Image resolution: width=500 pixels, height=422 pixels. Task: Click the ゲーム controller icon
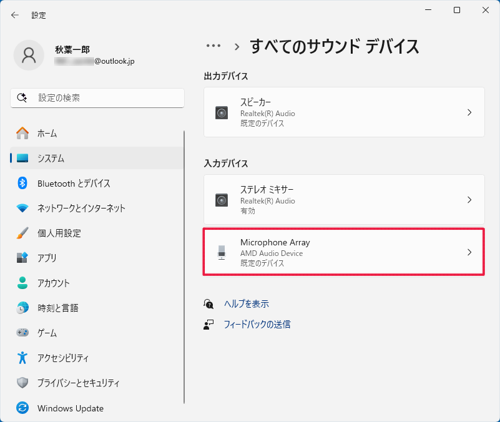[22, 332]
